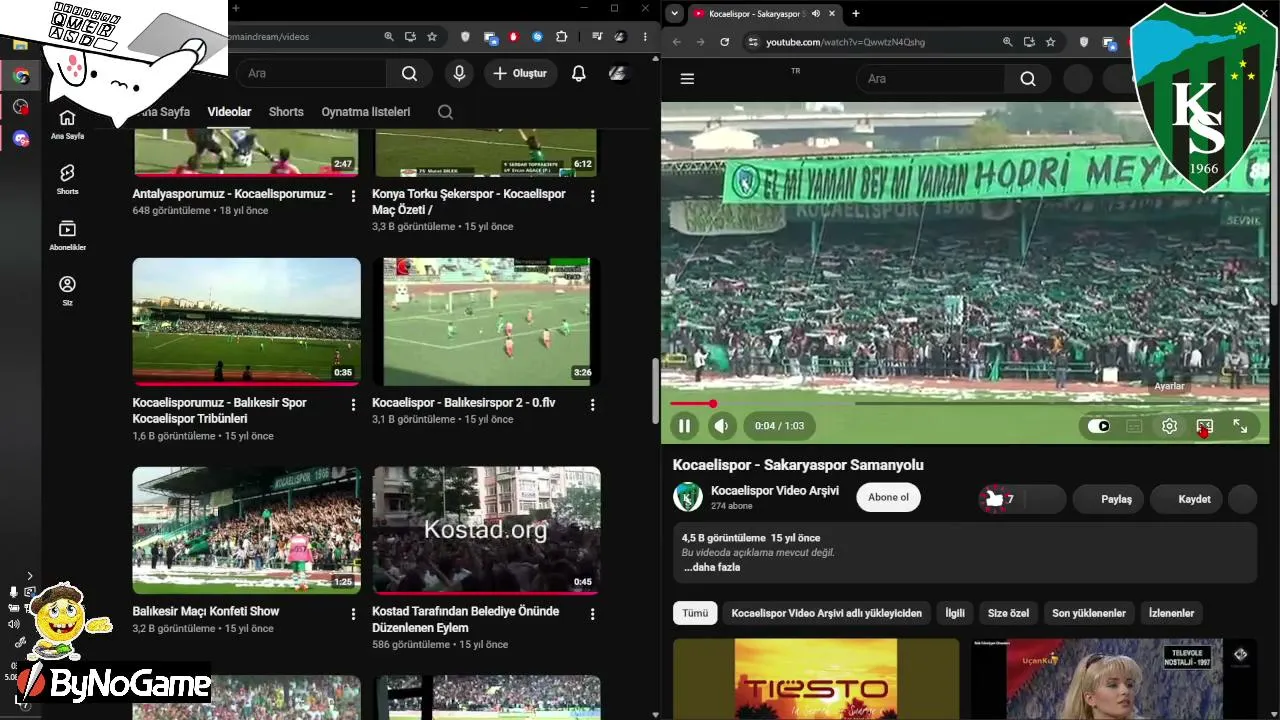Open the Balıkesir Maçı Konfeti Show title
Viewport: 1280px width, 720px height.
click(206, 611)
